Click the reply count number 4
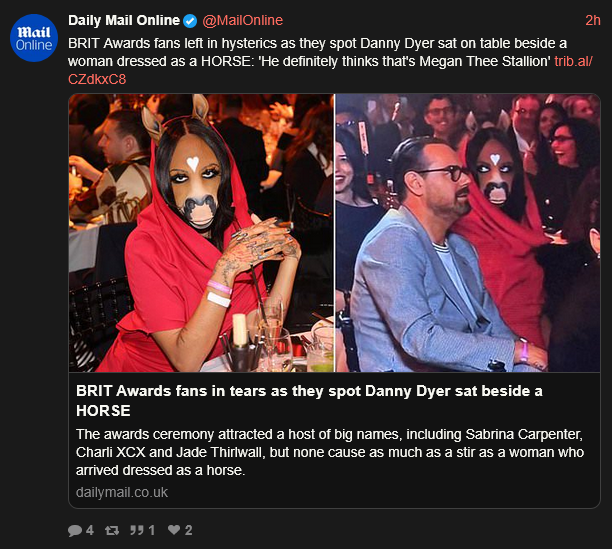The width and height of the screenshot is (612, 549). pyautogui.click(x=90, y=530)
